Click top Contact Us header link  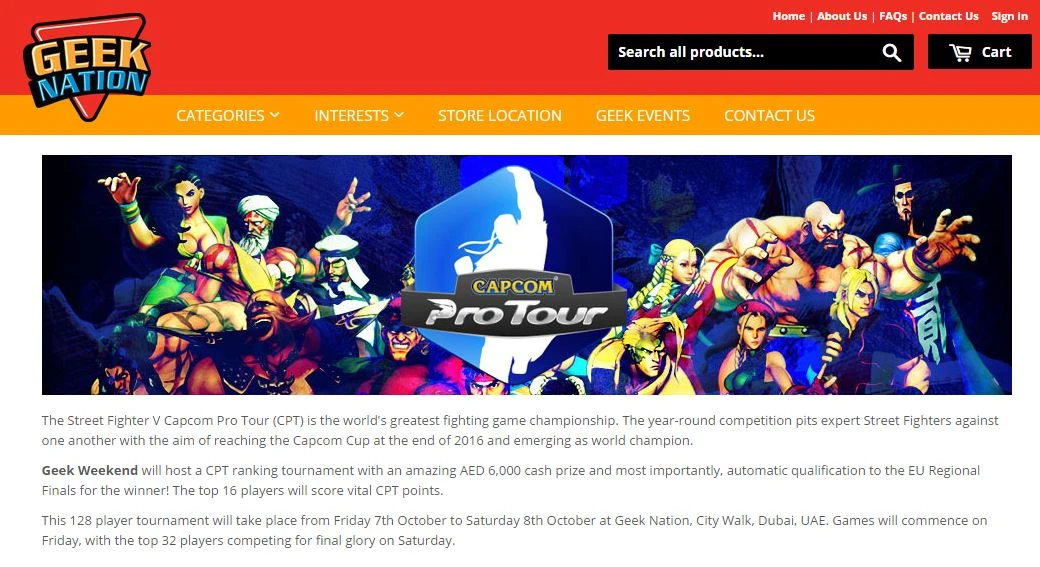pos(948,16)
